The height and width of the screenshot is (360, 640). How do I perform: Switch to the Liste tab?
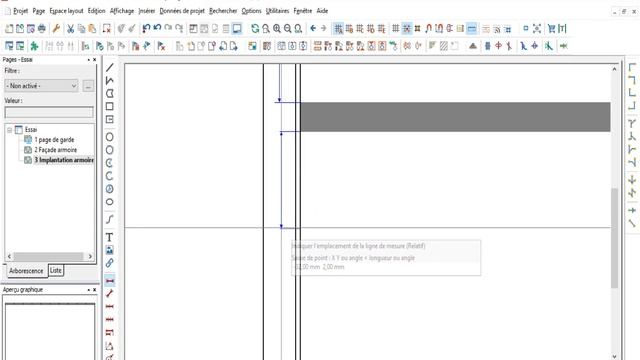coord(56,270)
